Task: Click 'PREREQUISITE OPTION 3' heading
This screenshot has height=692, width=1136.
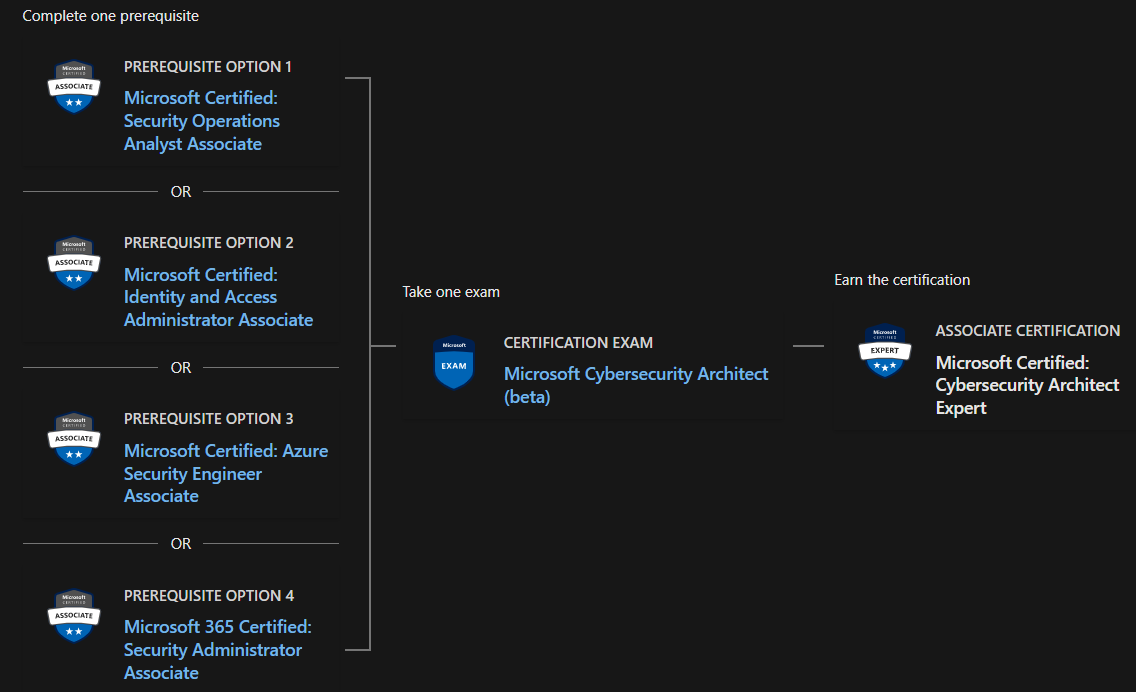Action: [x=209, y=419]
